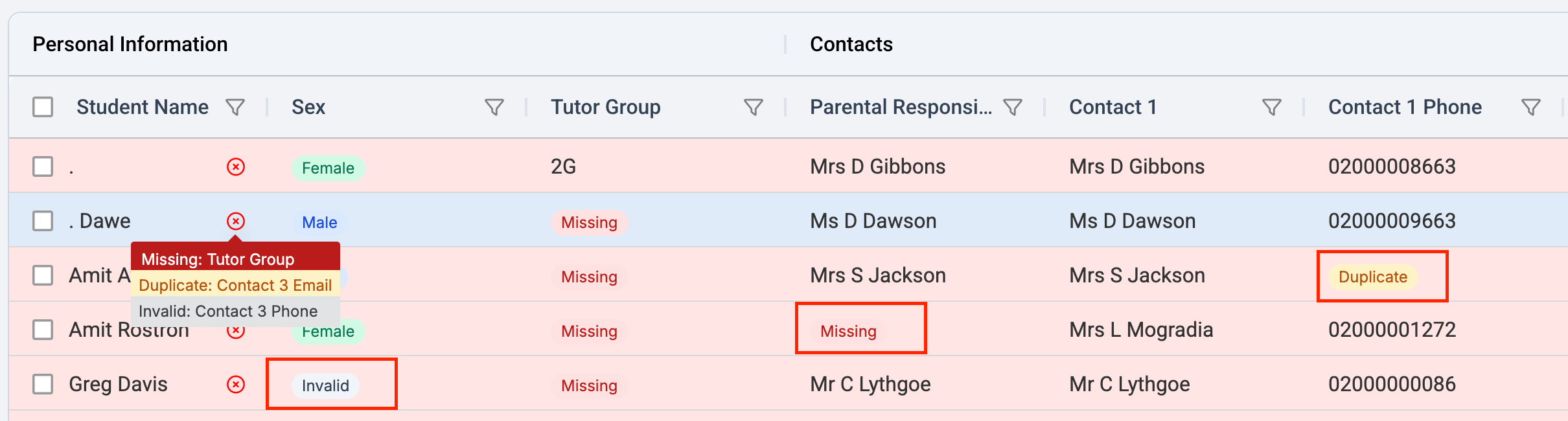
Task: Tick the checkbox for Greg Davis
Action: 43,384
